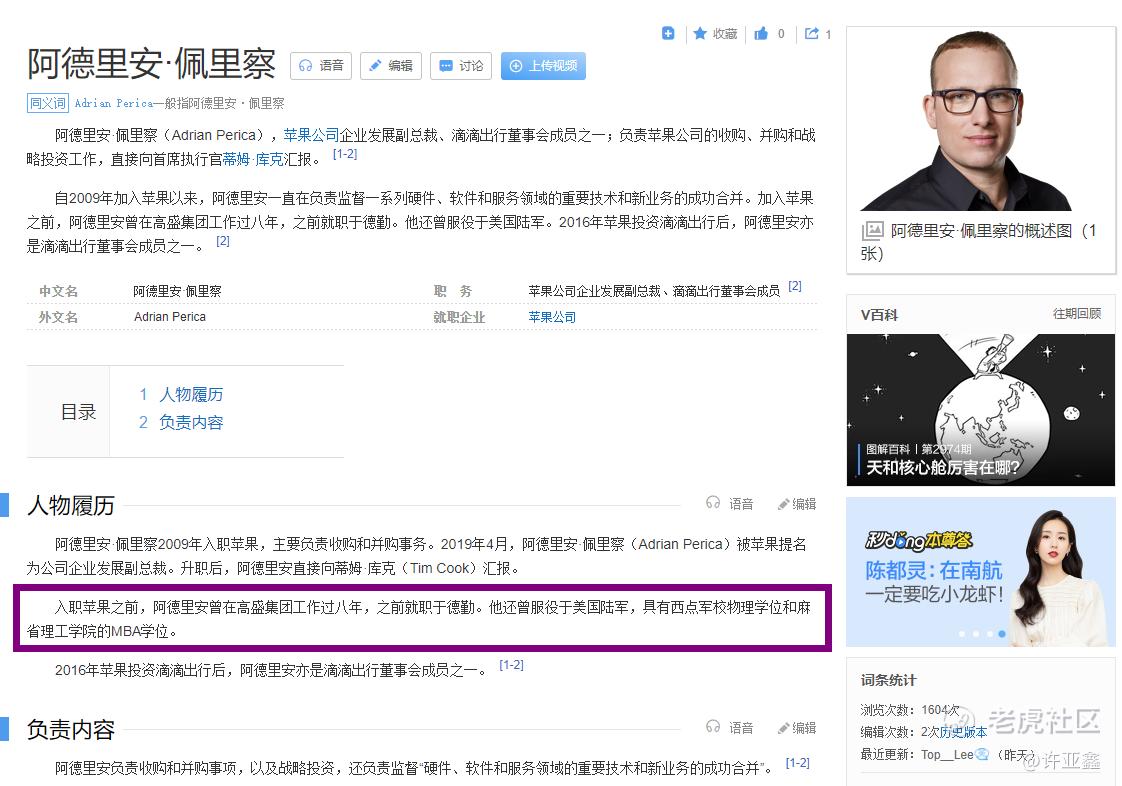
Task: Click the 人物履历 section heading
Action: (x=71, y=505)
